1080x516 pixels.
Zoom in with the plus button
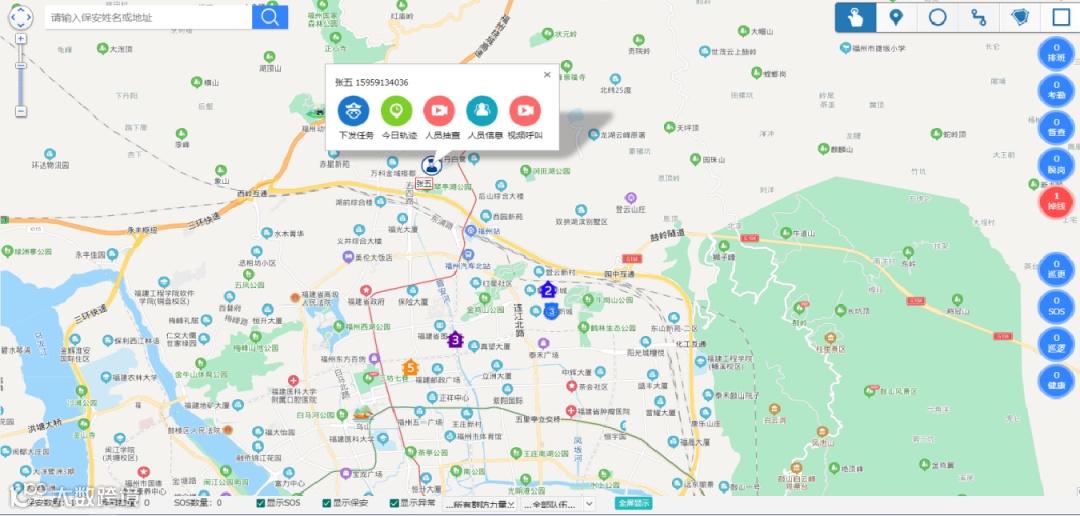coord(21,39)
